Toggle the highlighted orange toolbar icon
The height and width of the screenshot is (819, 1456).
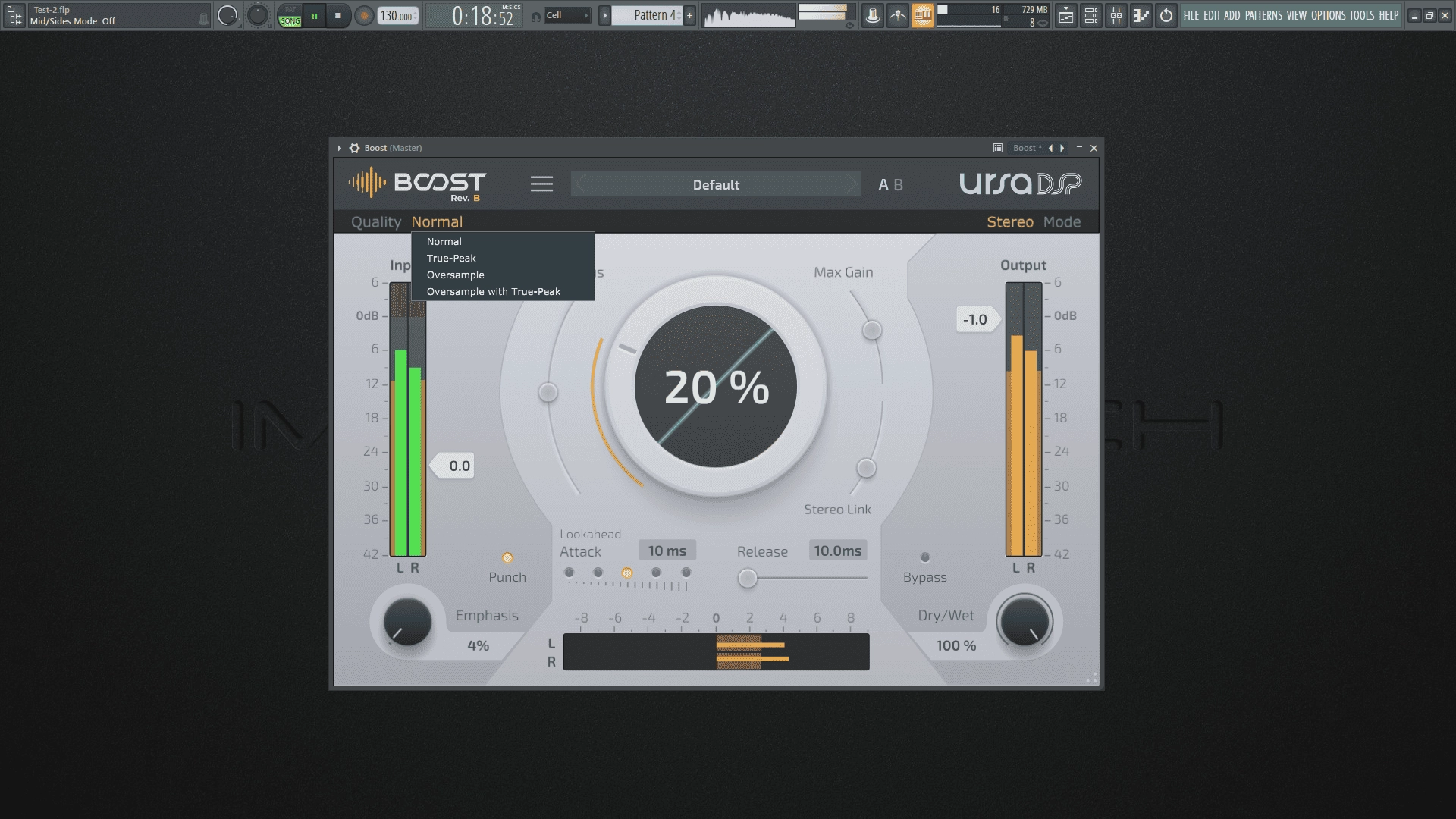point(923,15)
